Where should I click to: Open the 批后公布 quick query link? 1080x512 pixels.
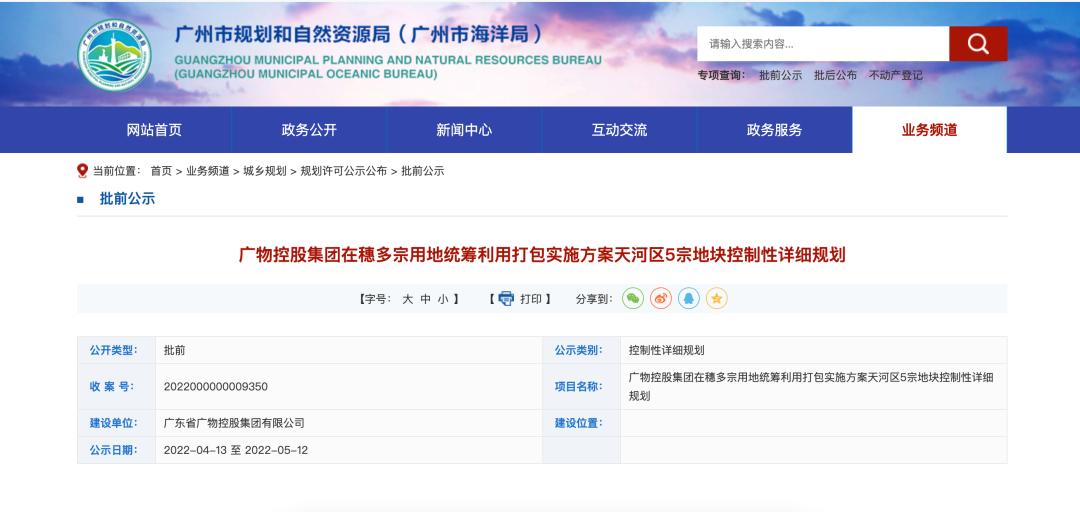pos(835,75)
